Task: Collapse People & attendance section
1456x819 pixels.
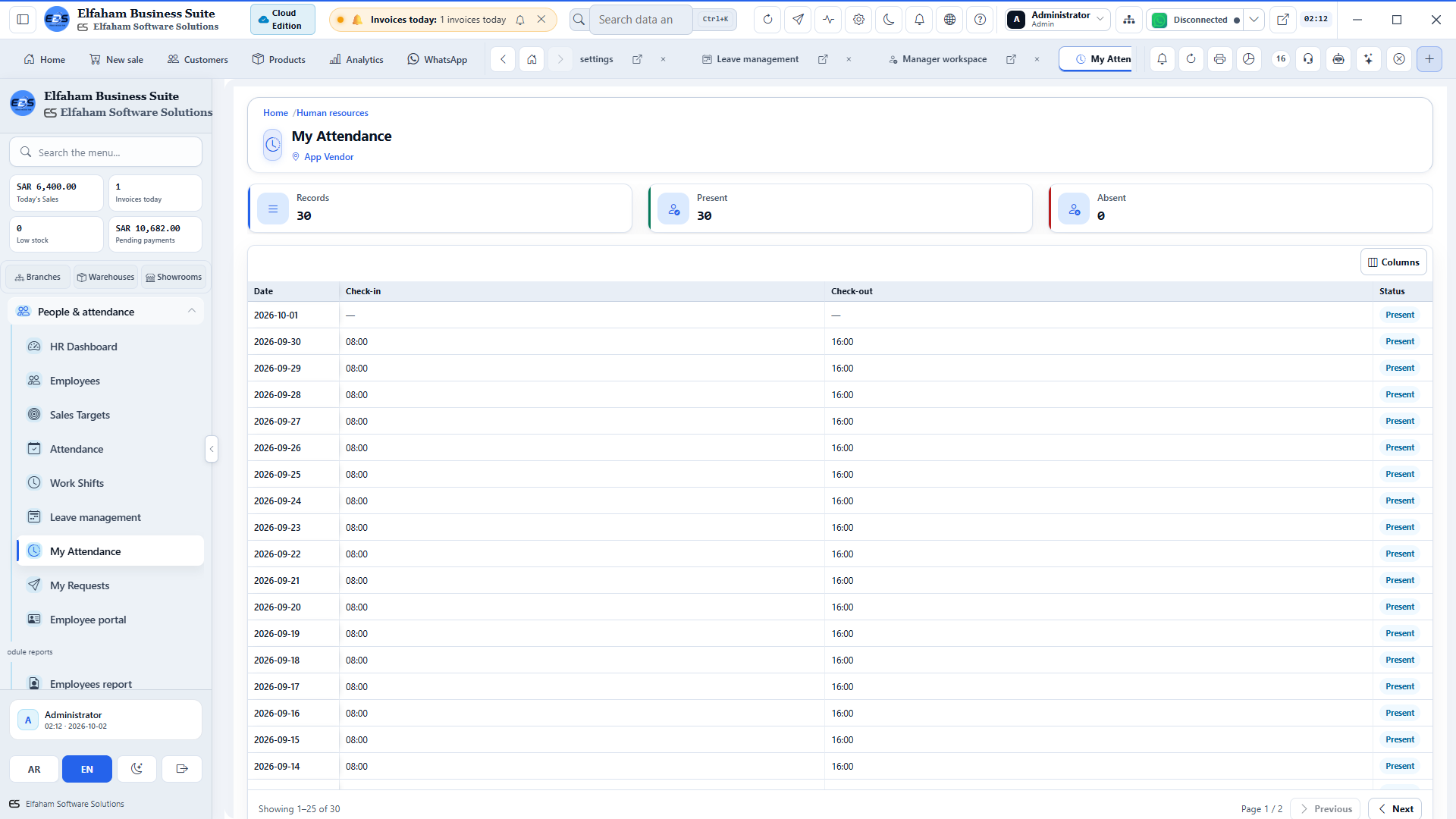Action: pyautogui.click(x=192, y=311)
